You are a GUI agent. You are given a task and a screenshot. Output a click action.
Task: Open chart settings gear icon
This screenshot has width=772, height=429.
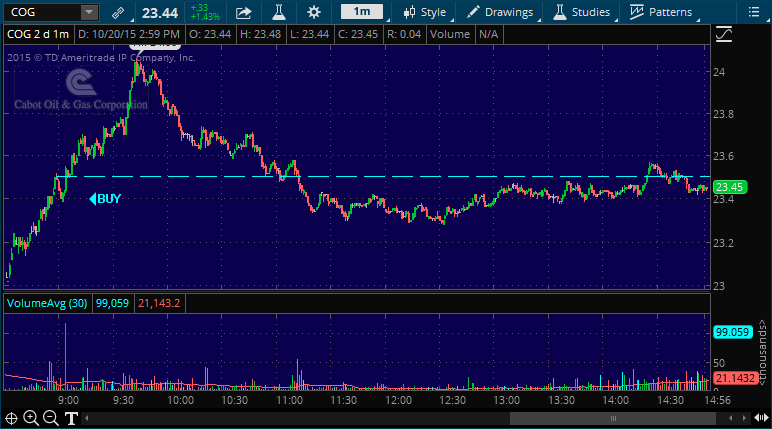314,12
